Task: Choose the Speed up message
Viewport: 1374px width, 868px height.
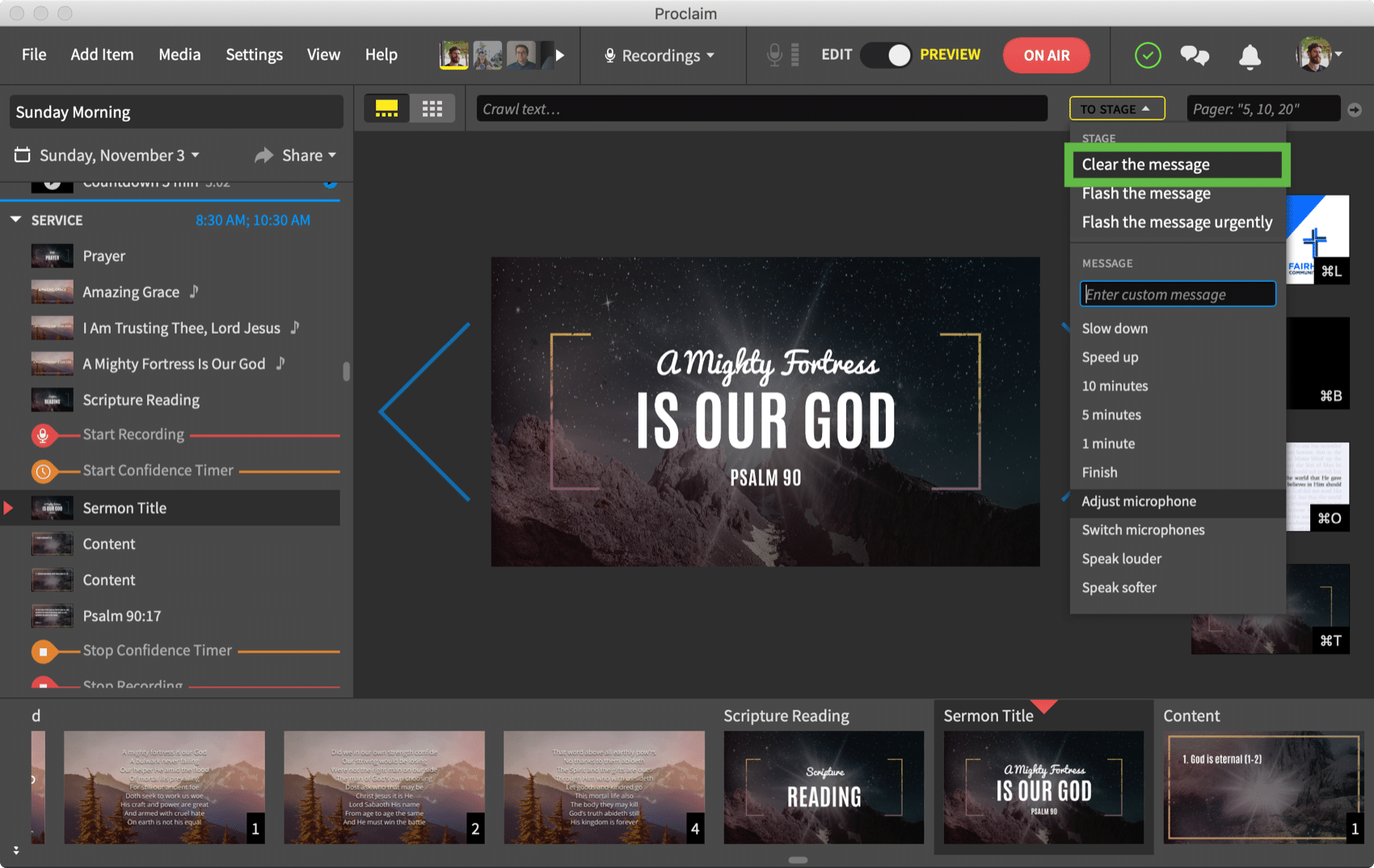Action: click(1177, 357)
